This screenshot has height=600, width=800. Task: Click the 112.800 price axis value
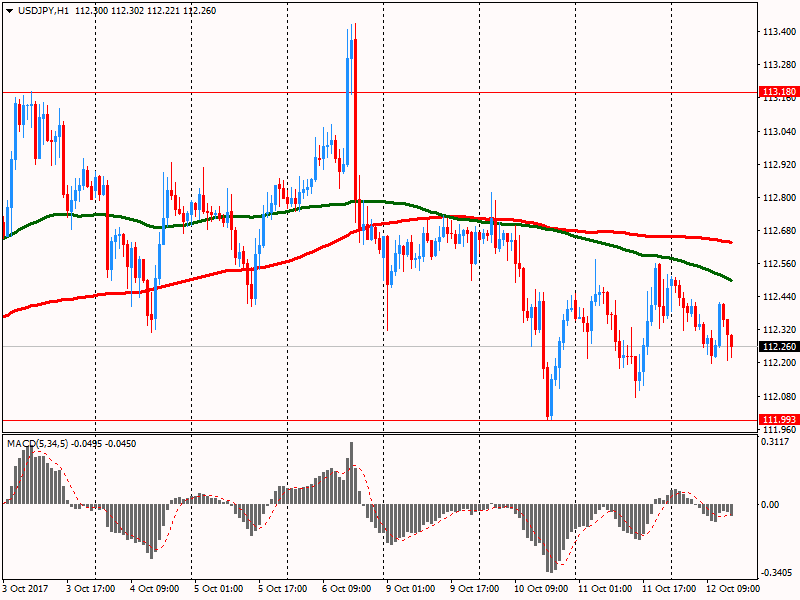[779, 197]
